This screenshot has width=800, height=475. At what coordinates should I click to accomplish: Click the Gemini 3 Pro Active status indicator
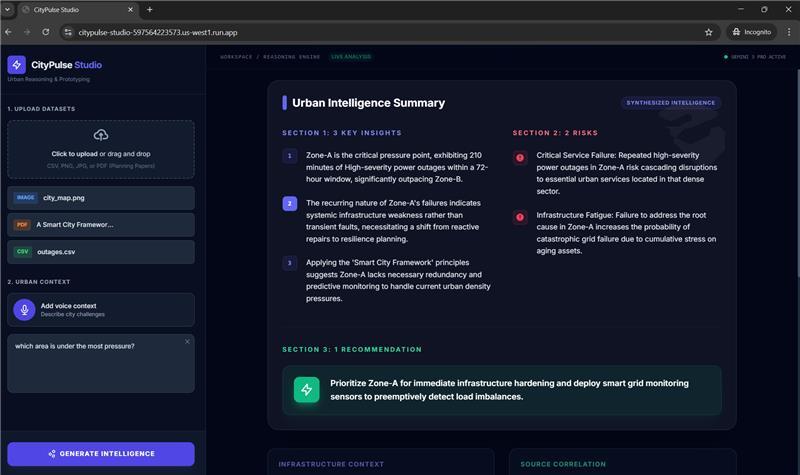[x=755, y=57]
